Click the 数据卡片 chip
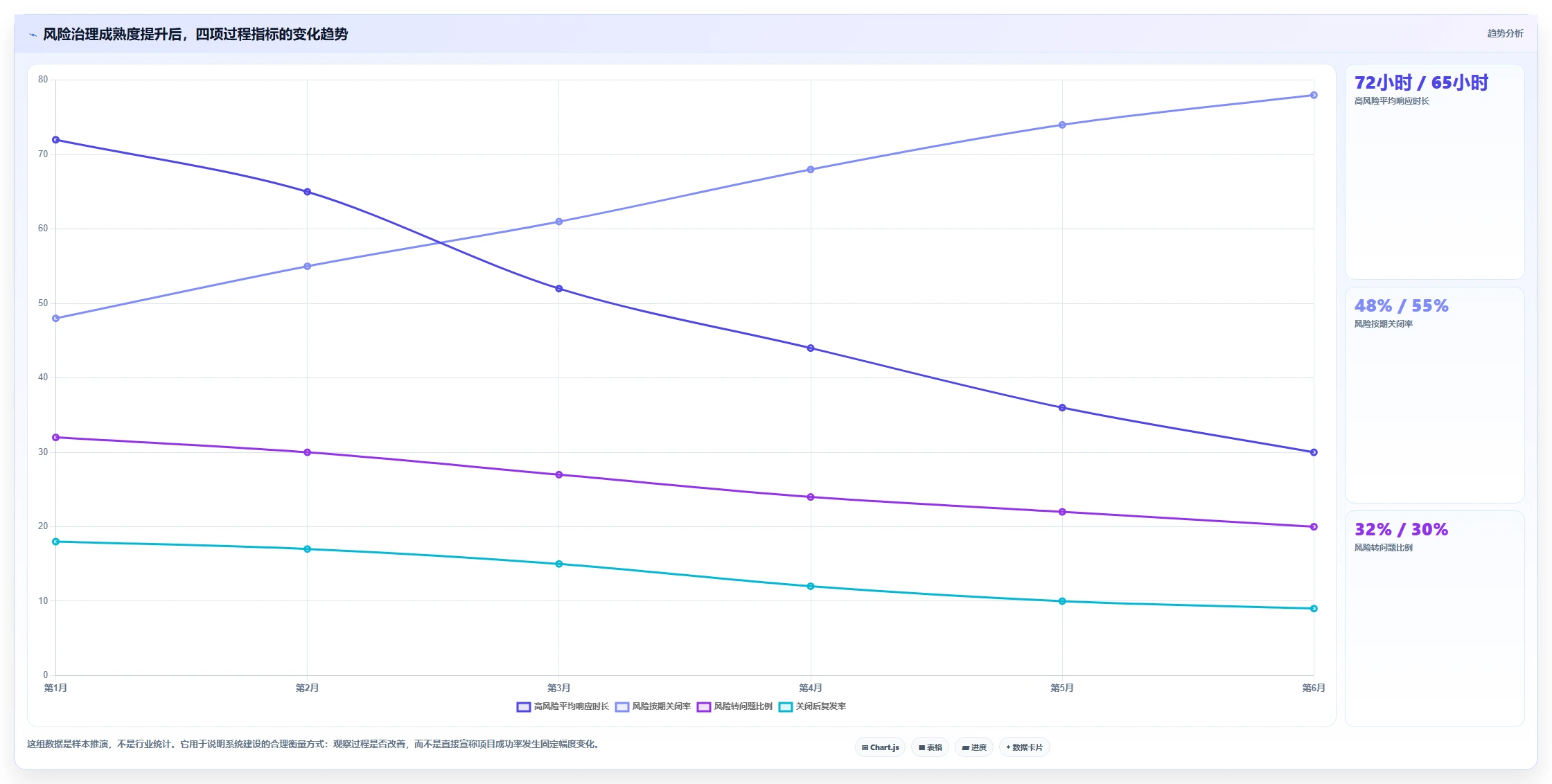 point(1024,747)
